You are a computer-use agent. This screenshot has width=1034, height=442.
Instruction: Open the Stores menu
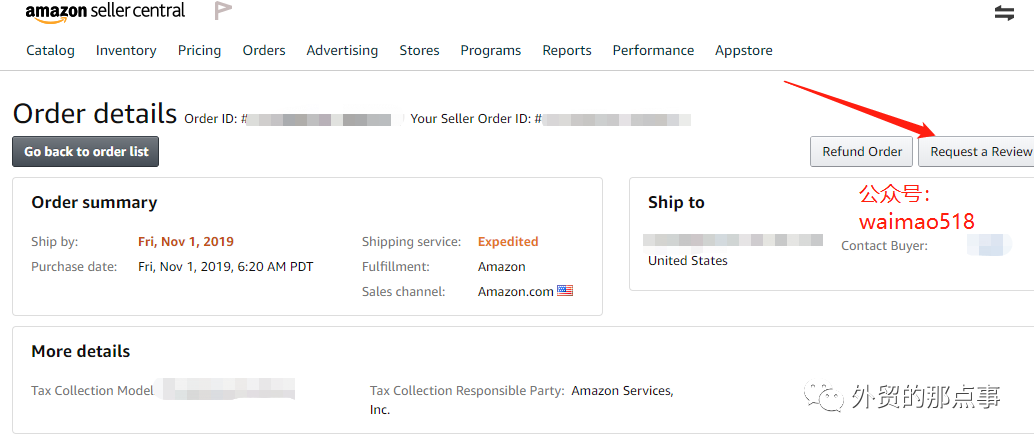pyautogui.click(x=419, y=50)
